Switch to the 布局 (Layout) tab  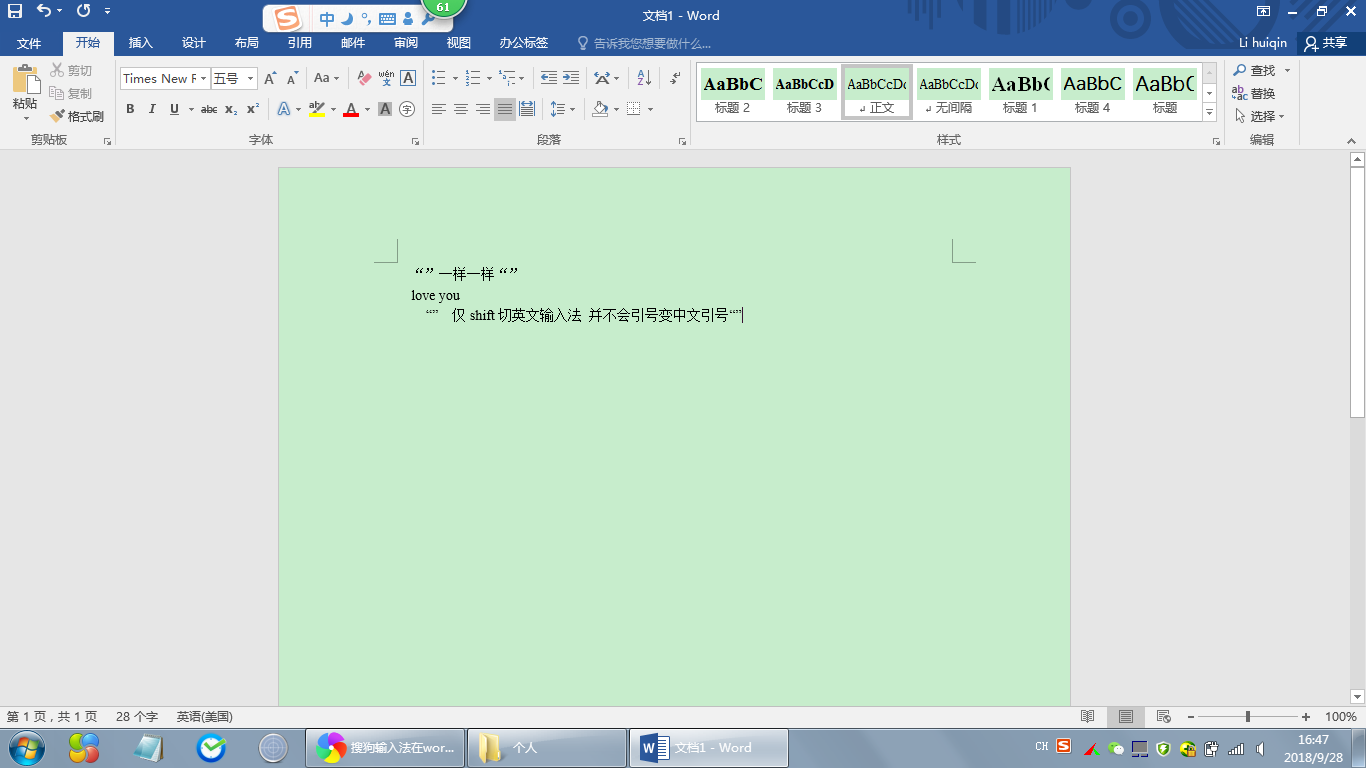click(x=247, y=43)
